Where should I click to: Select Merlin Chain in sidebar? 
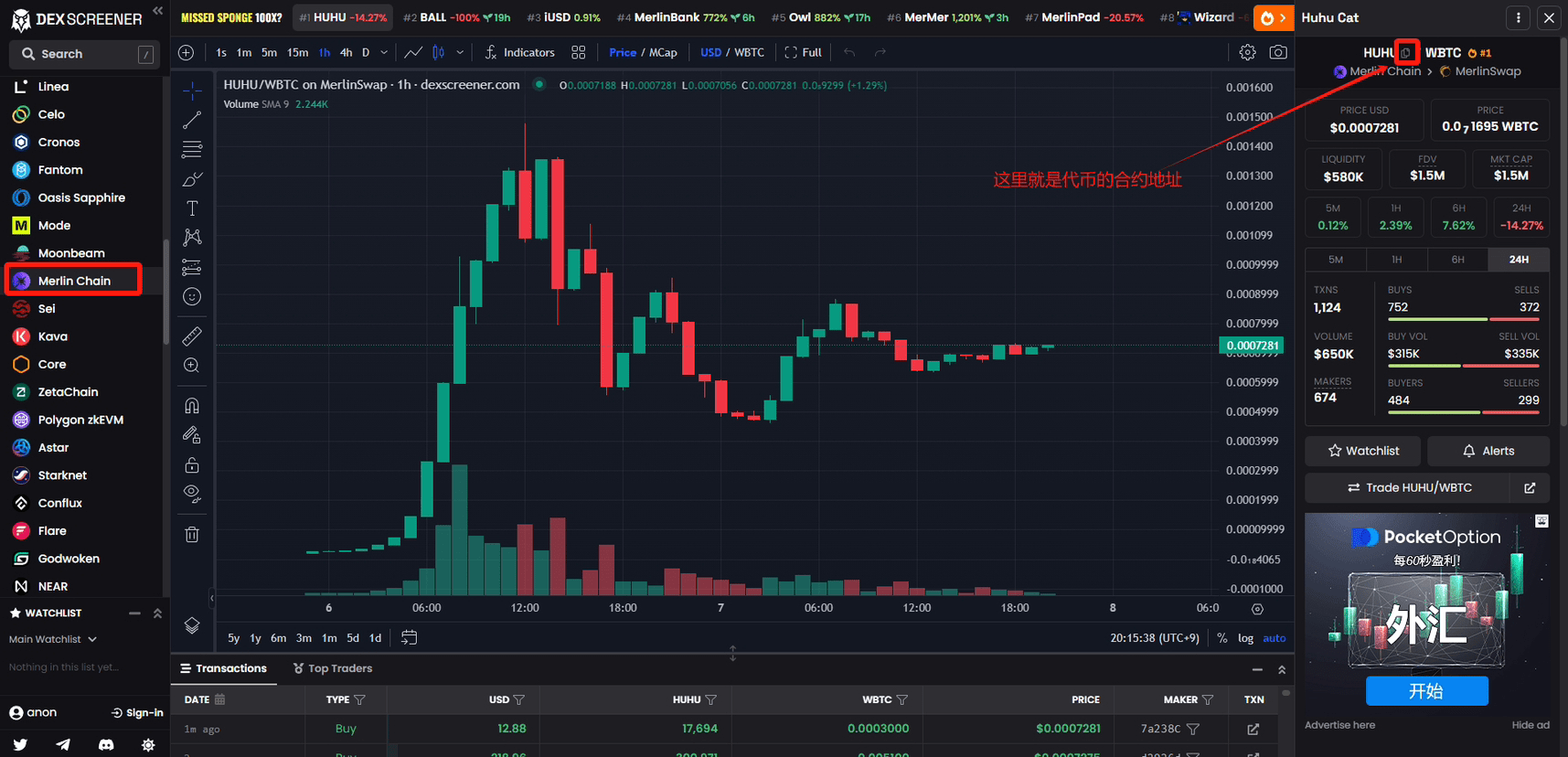click(x=74, y=281)
